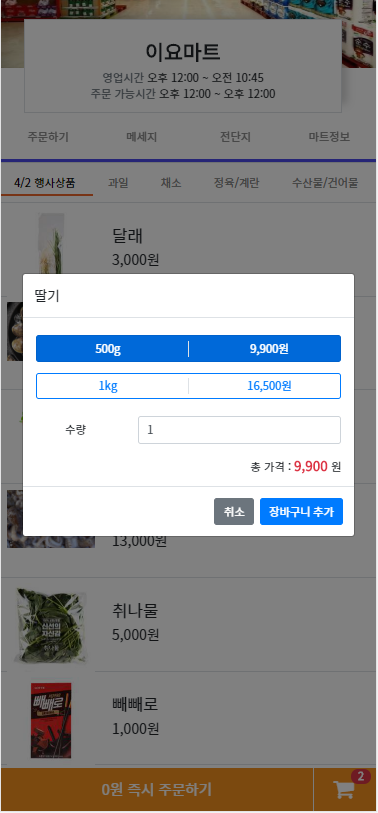The width and height of the screenshot is (378, 813).
Task: Click the 취나물 product image
Action: (50, 625)
